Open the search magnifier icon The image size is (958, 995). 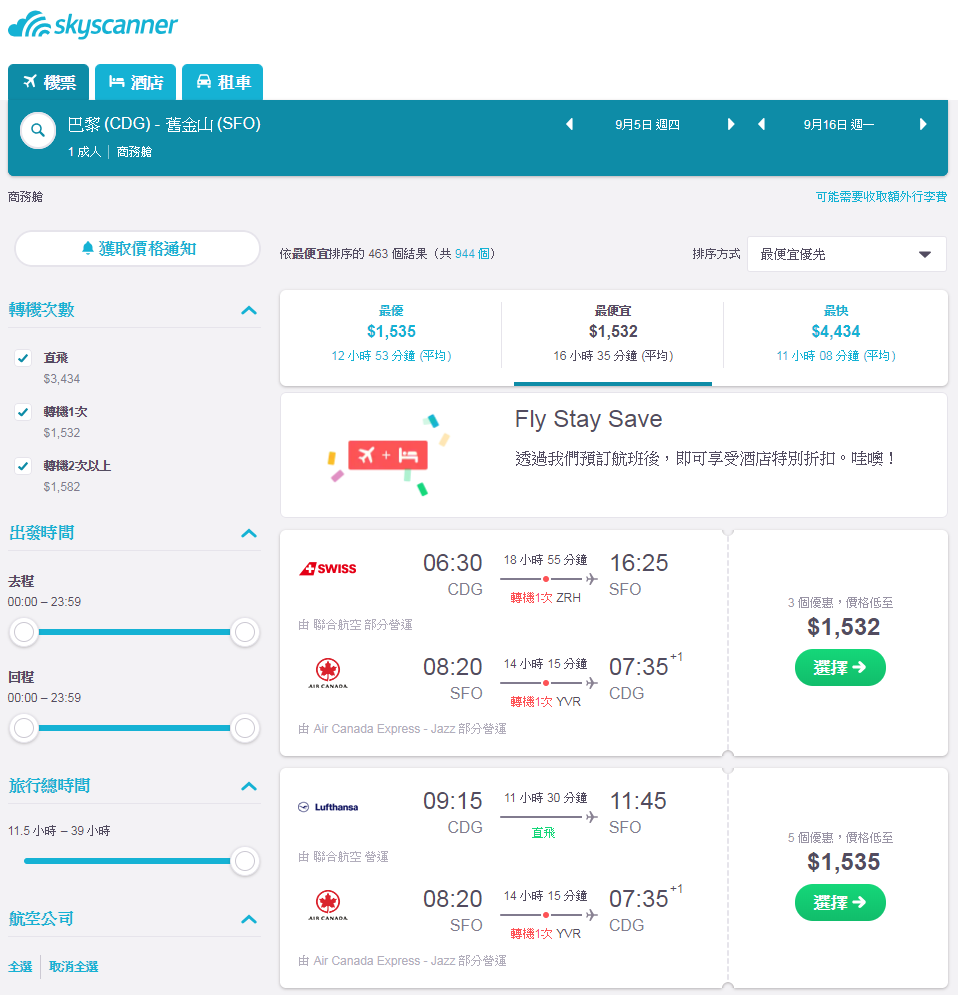point(38,131)
